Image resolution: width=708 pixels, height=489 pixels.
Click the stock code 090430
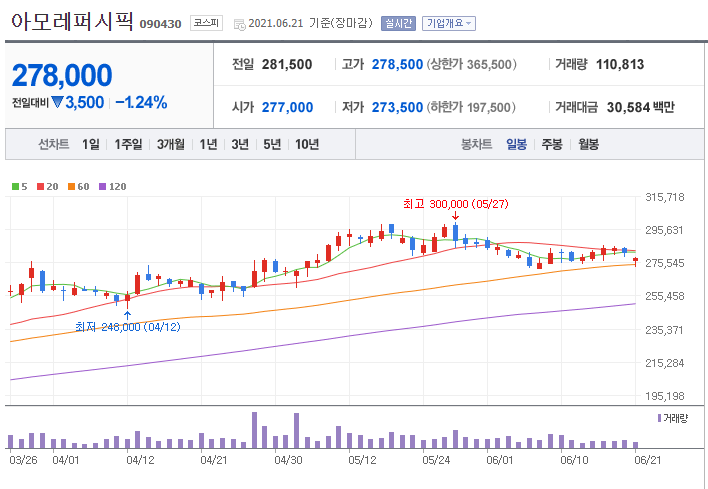click(160, 24)
